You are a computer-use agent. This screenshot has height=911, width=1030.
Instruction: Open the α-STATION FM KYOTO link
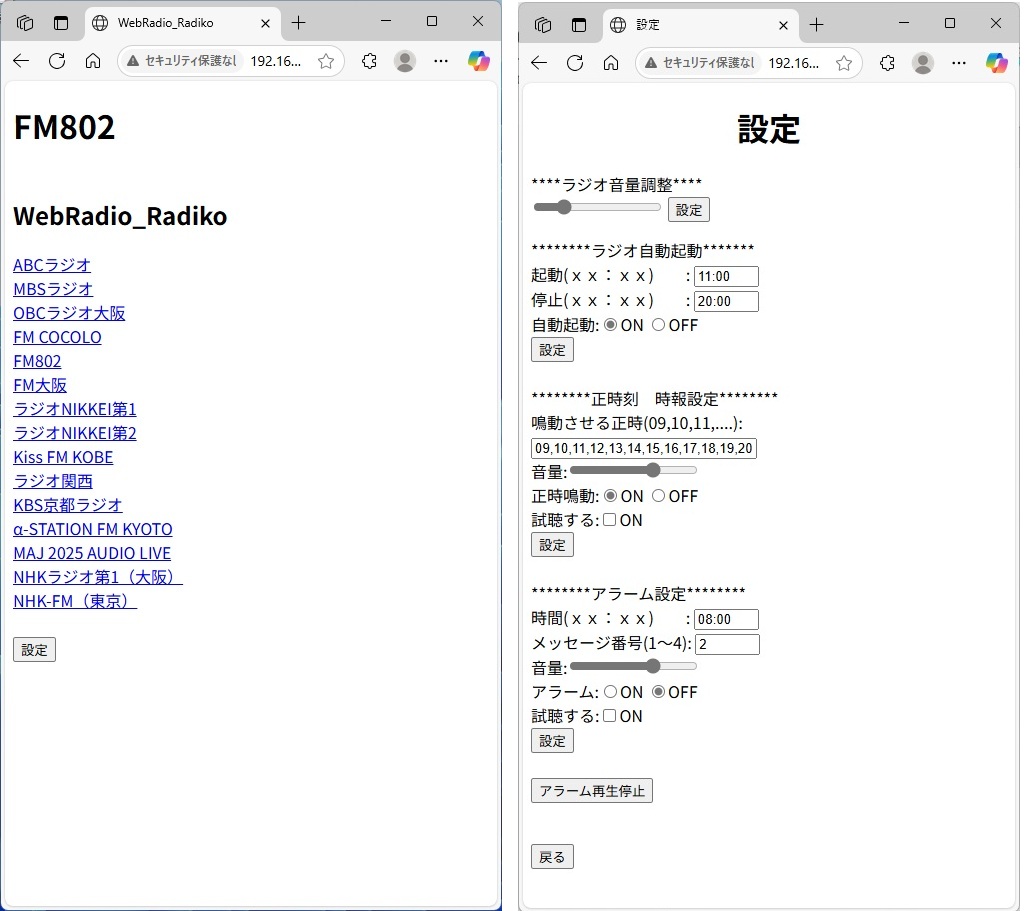tap(93, 529)
